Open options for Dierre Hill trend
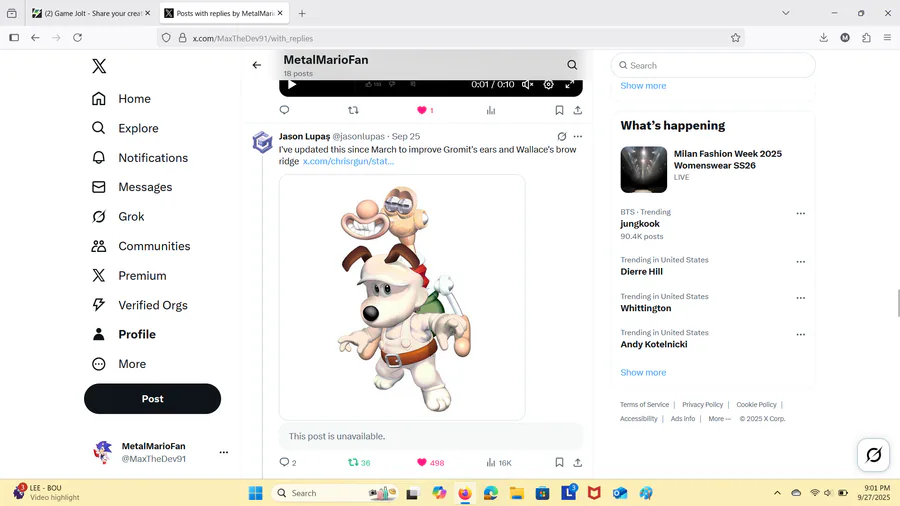 tap(800, 262)
